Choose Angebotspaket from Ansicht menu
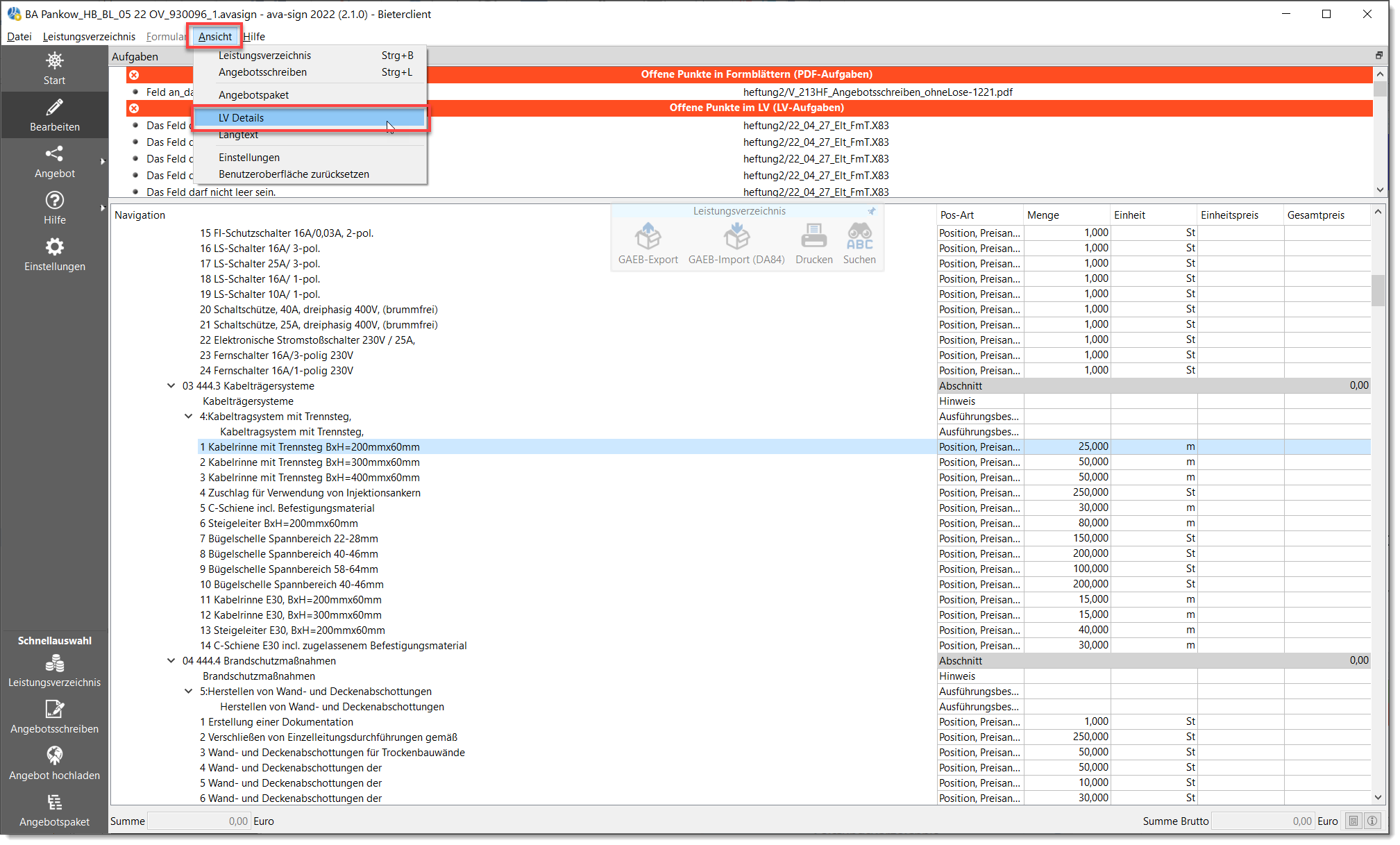The width and height of the screenshot is (1400, 845). 310,95
